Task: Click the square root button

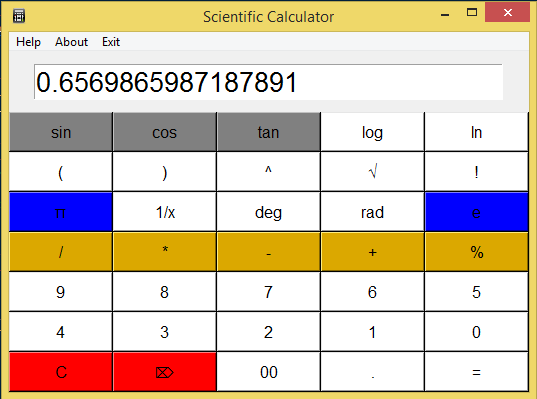Action: point(372,172)
